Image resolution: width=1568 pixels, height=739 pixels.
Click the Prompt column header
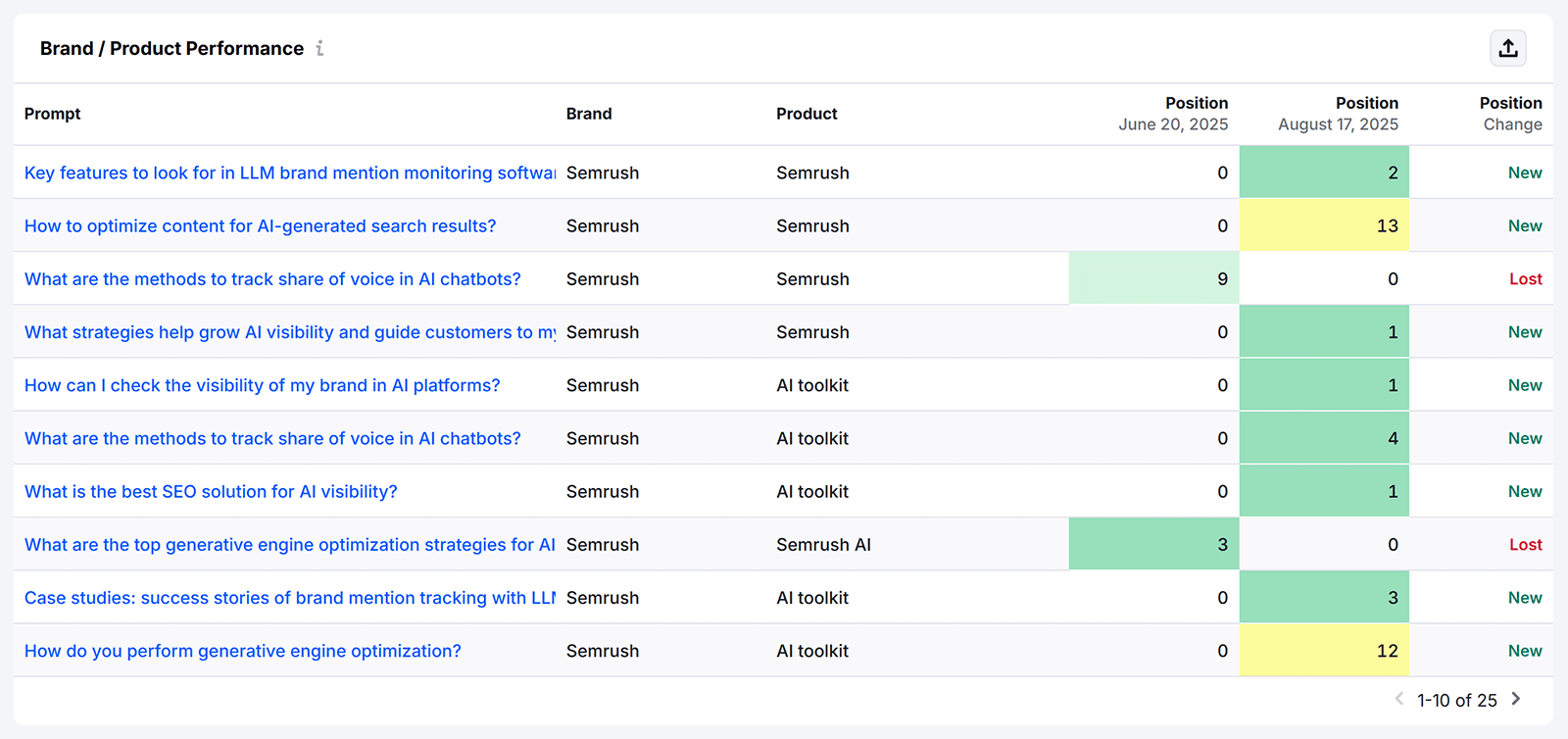pos(53,114)
